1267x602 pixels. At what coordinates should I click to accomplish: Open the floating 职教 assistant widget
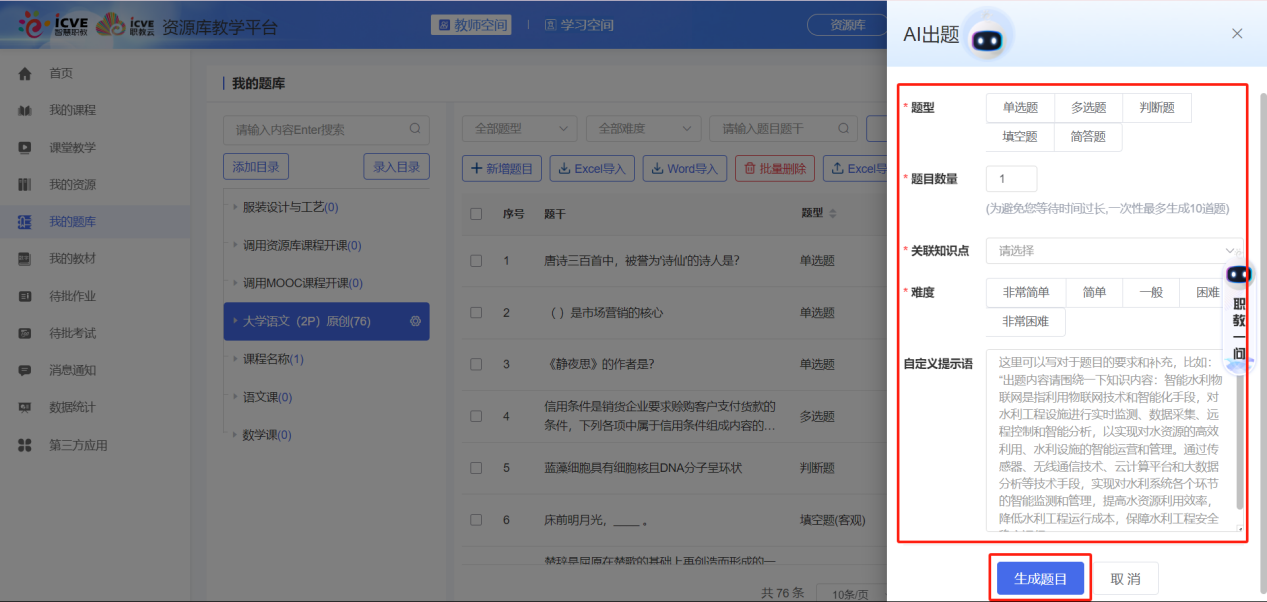point(1239,274)
